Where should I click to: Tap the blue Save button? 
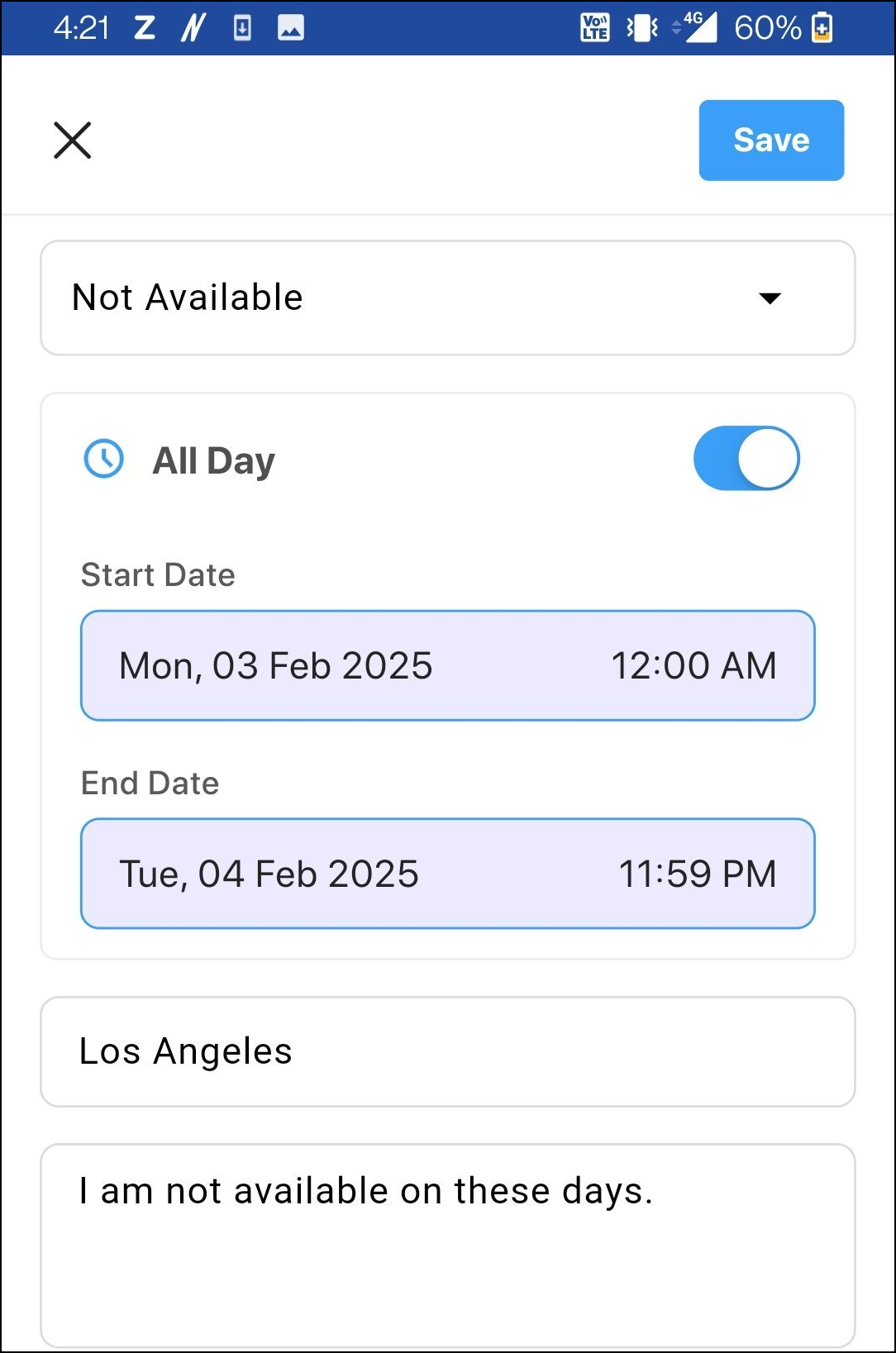pyautogui.click(x=770, y=141)
